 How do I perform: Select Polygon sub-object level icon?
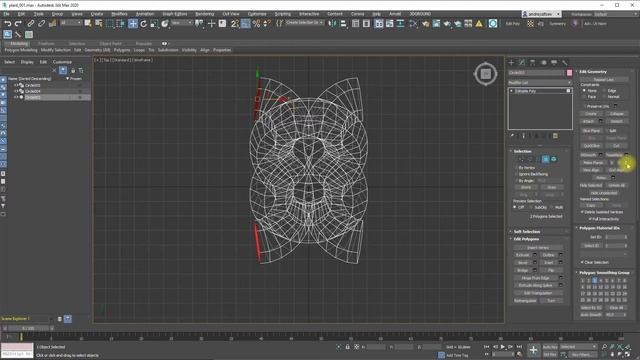[545, 159]
